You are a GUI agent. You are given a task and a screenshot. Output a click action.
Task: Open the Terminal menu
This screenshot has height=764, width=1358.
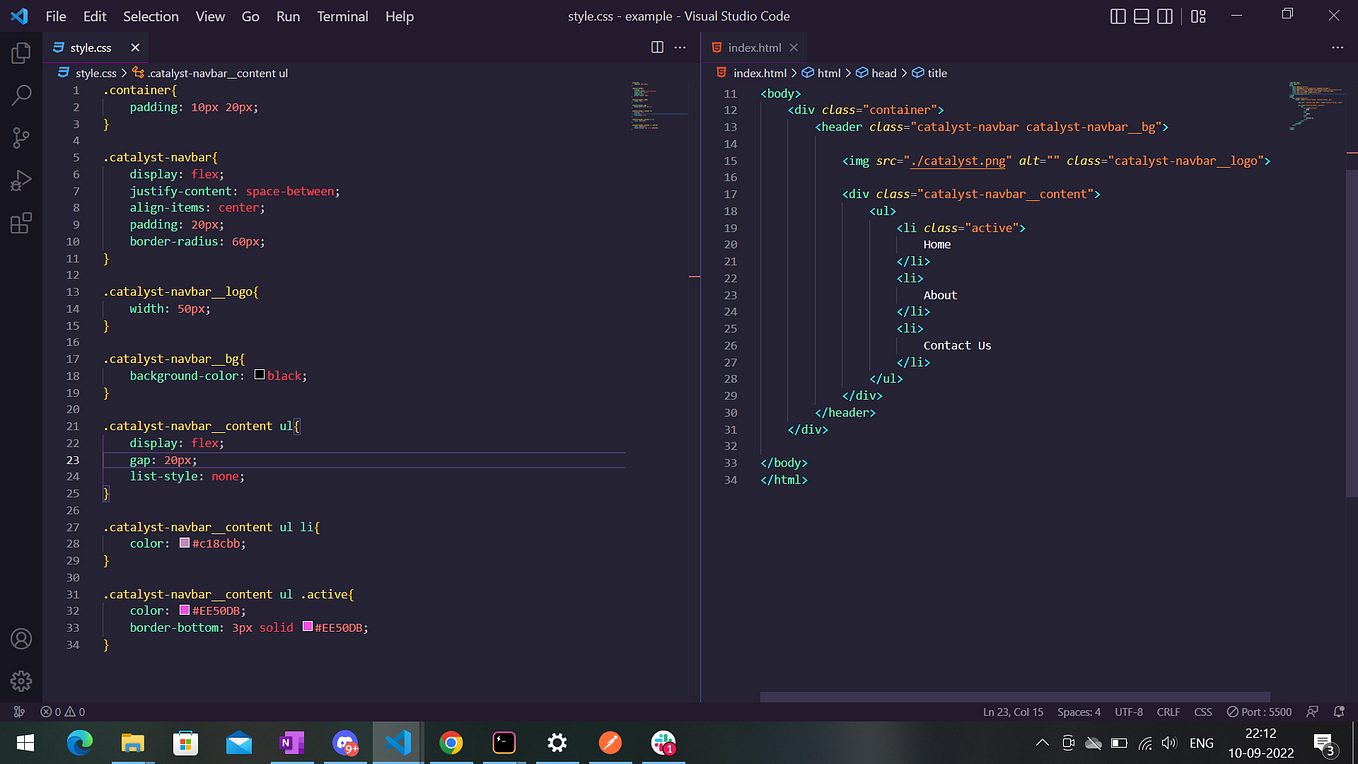pyautogui.click(x=342, y=16)
